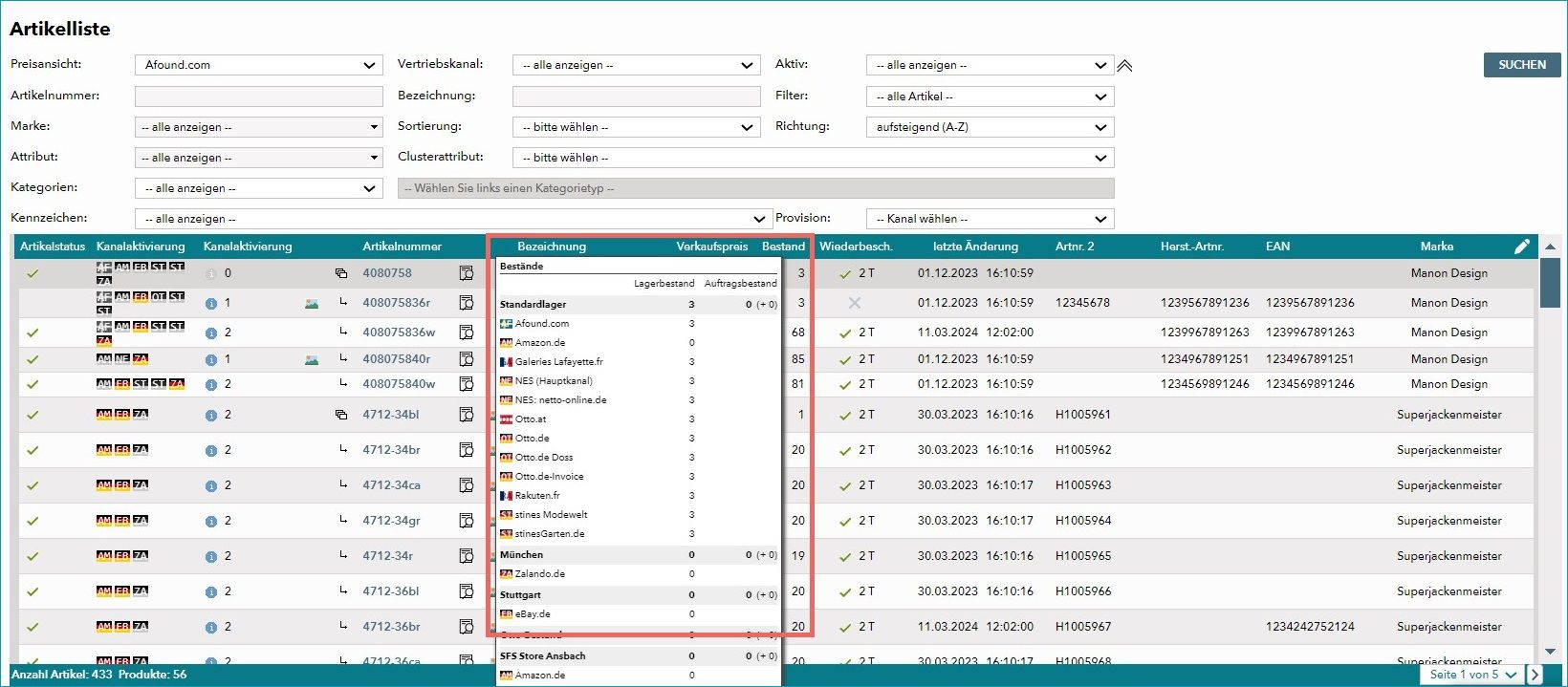Click the preview icon in row 4712-34bl
The image size is (1568, 687).
coord(467,415)
